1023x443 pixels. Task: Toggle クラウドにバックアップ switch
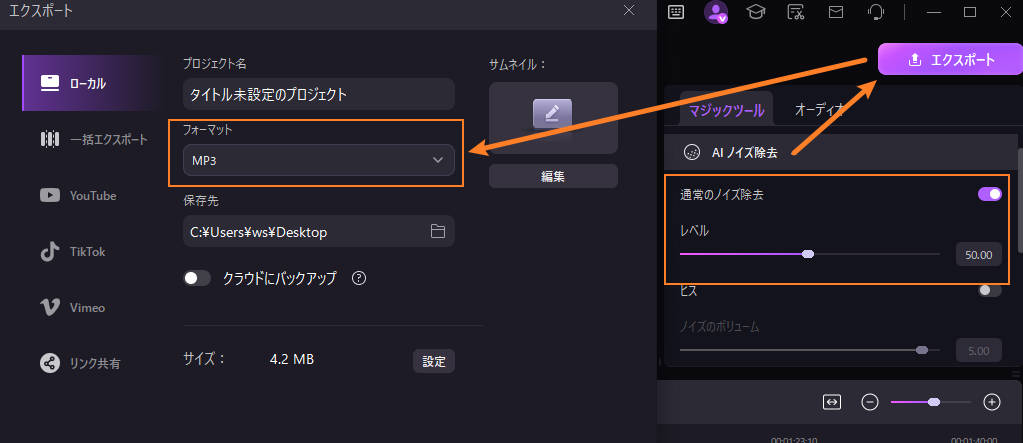click(198, 278)
